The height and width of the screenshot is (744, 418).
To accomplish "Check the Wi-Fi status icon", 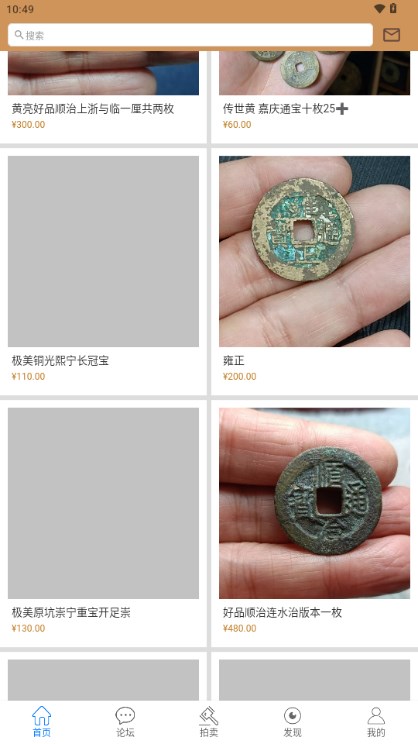I will pos(379,9).
